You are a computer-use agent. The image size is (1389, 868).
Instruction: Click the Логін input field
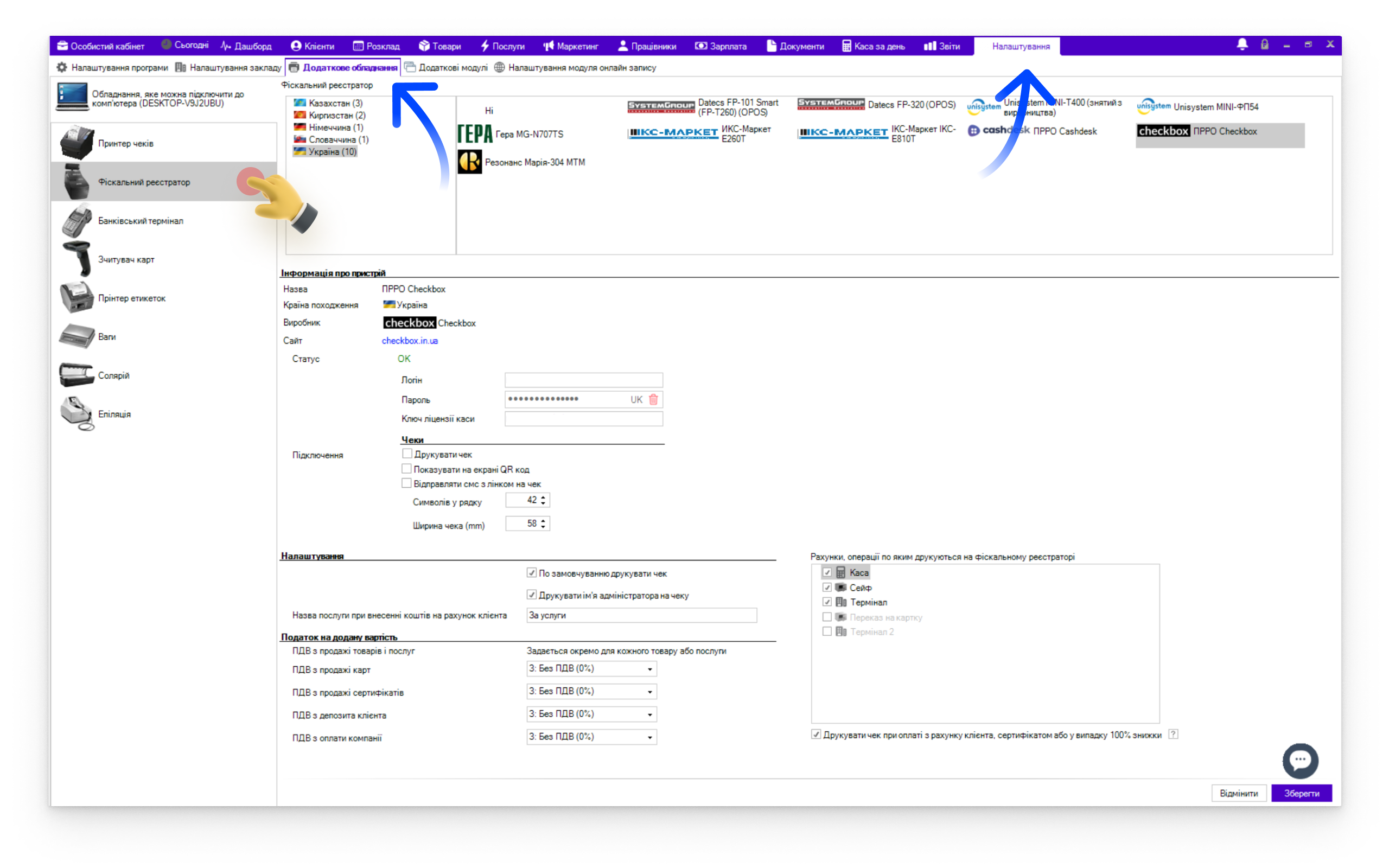pos(584,380)
